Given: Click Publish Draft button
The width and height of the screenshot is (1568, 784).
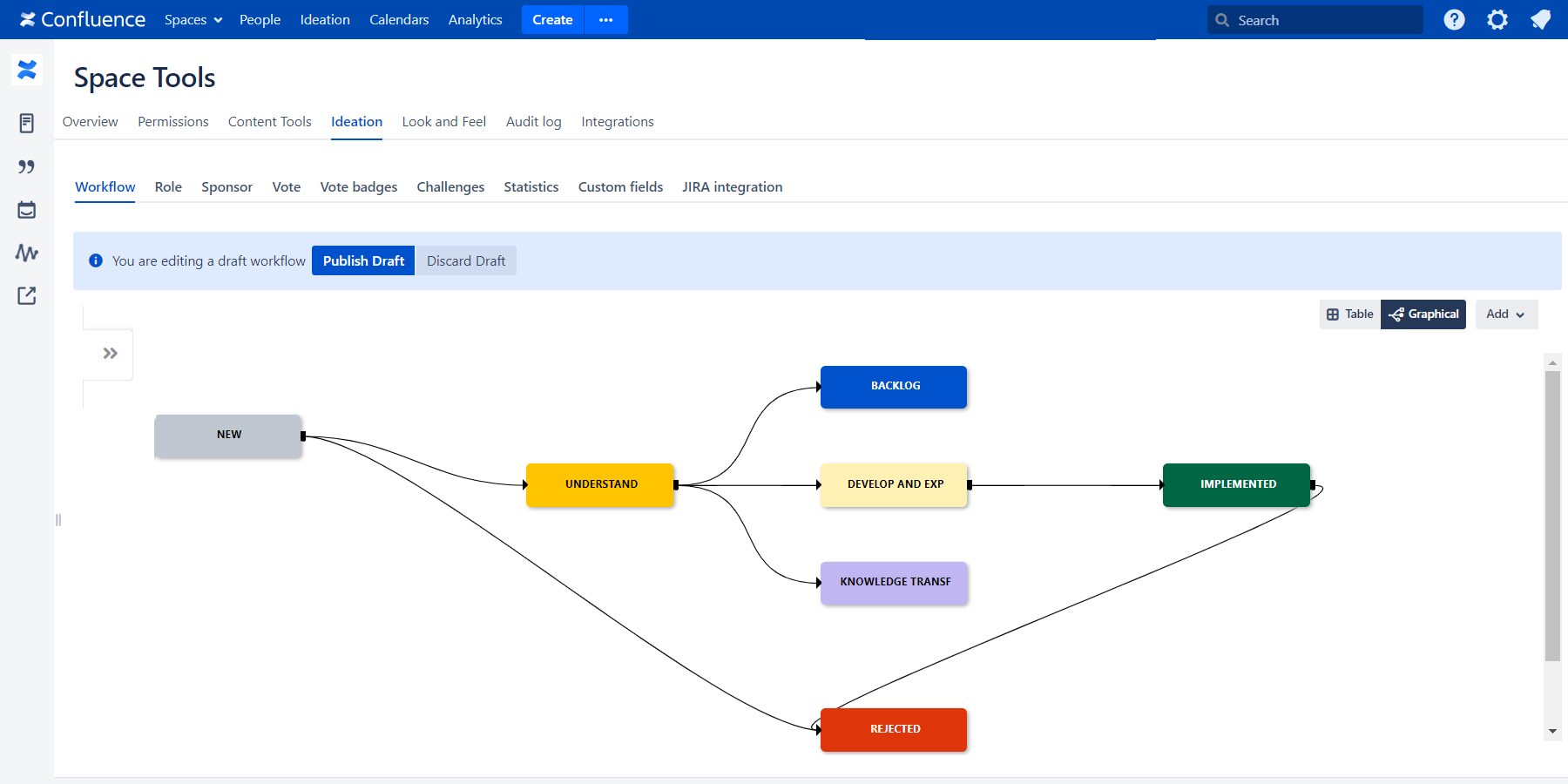Looking at the screenshot, I should 363,260.
